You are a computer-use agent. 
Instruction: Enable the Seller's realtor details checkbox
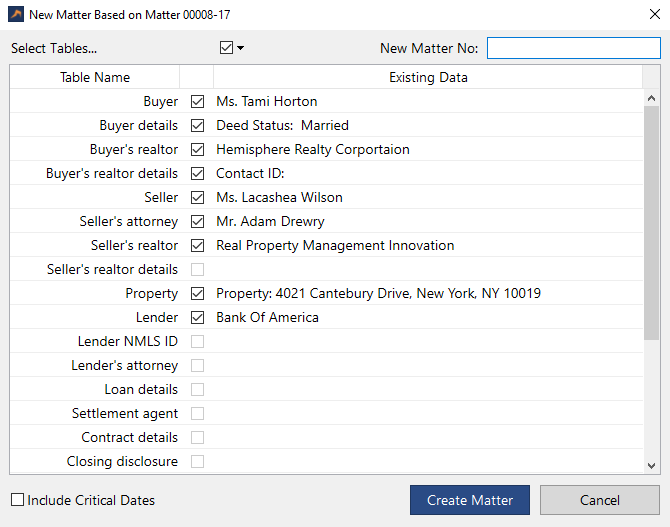click(197, 269)
